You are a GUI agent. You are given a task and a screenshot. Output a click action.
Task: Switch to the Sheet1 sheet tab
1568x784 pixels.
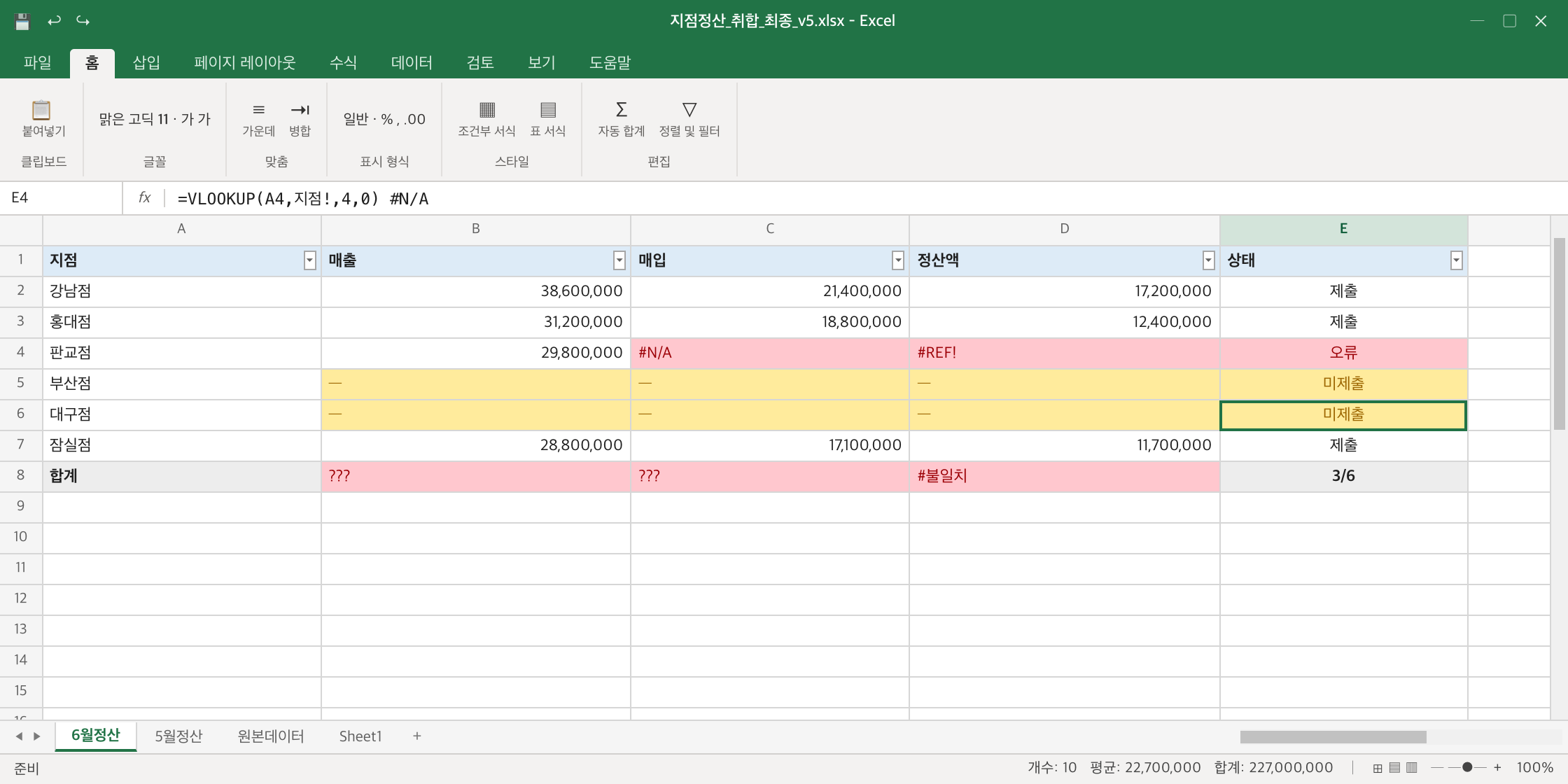click(x=360, y=736)
